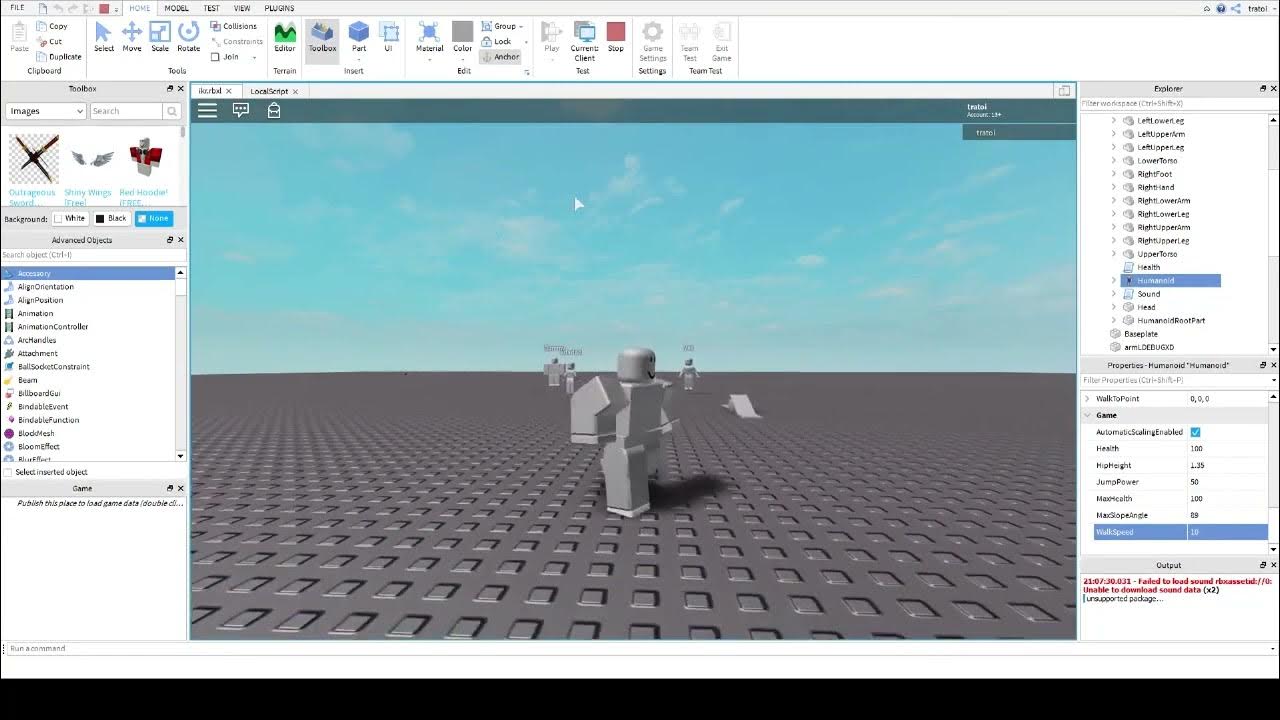
Task: Activate the Scale tool
Action: [160, 37]
